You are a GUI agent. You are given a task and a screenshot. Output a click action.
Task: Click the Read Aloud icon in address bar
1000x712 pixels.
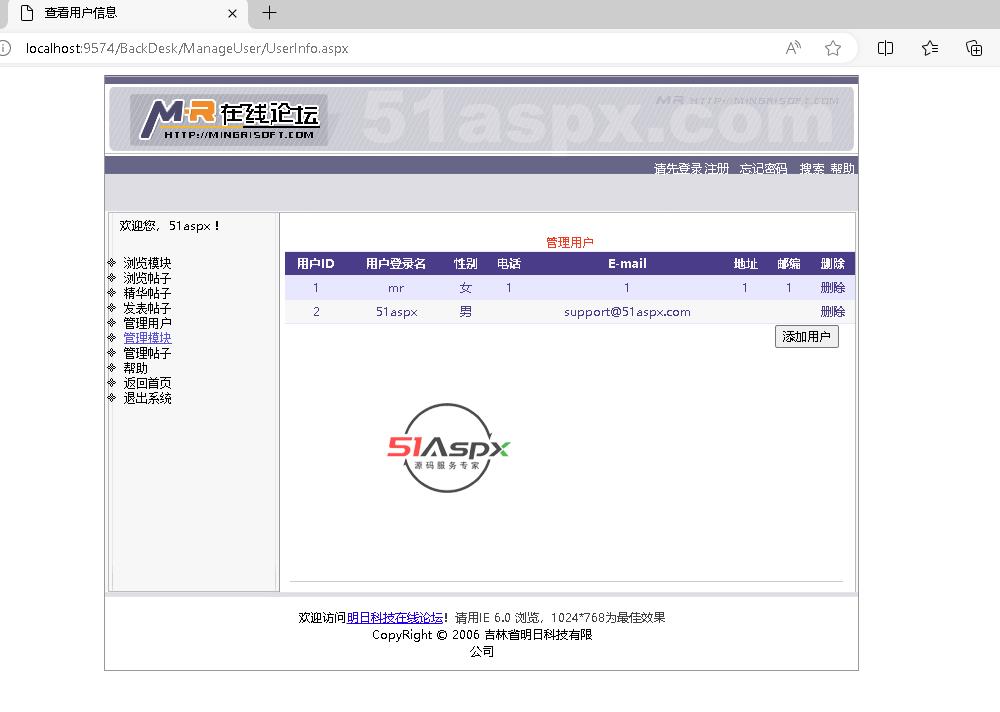[793, 48]
